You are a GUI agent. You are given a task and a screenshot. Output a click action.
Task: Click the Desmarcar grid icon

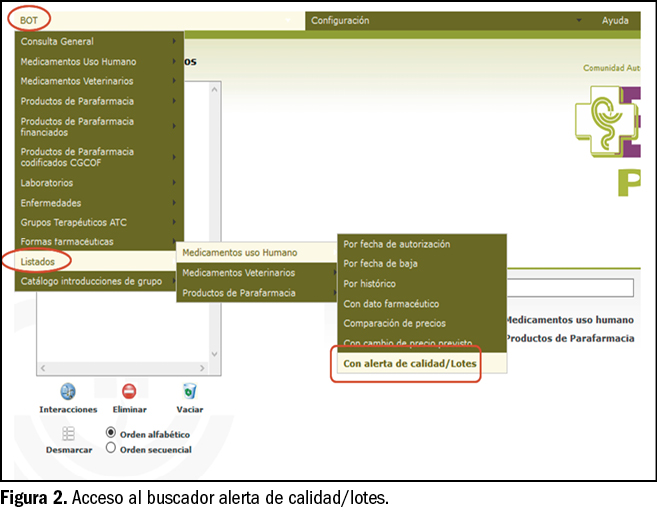point(68,433)
